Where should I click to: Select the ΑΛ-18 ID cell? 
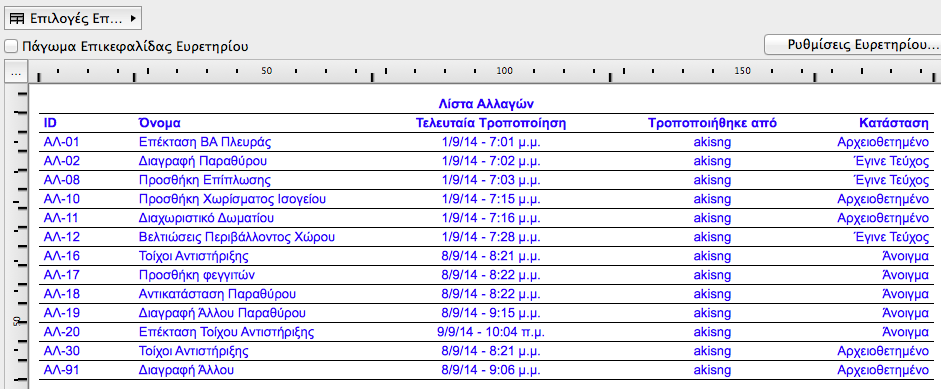tap(62, 294)
